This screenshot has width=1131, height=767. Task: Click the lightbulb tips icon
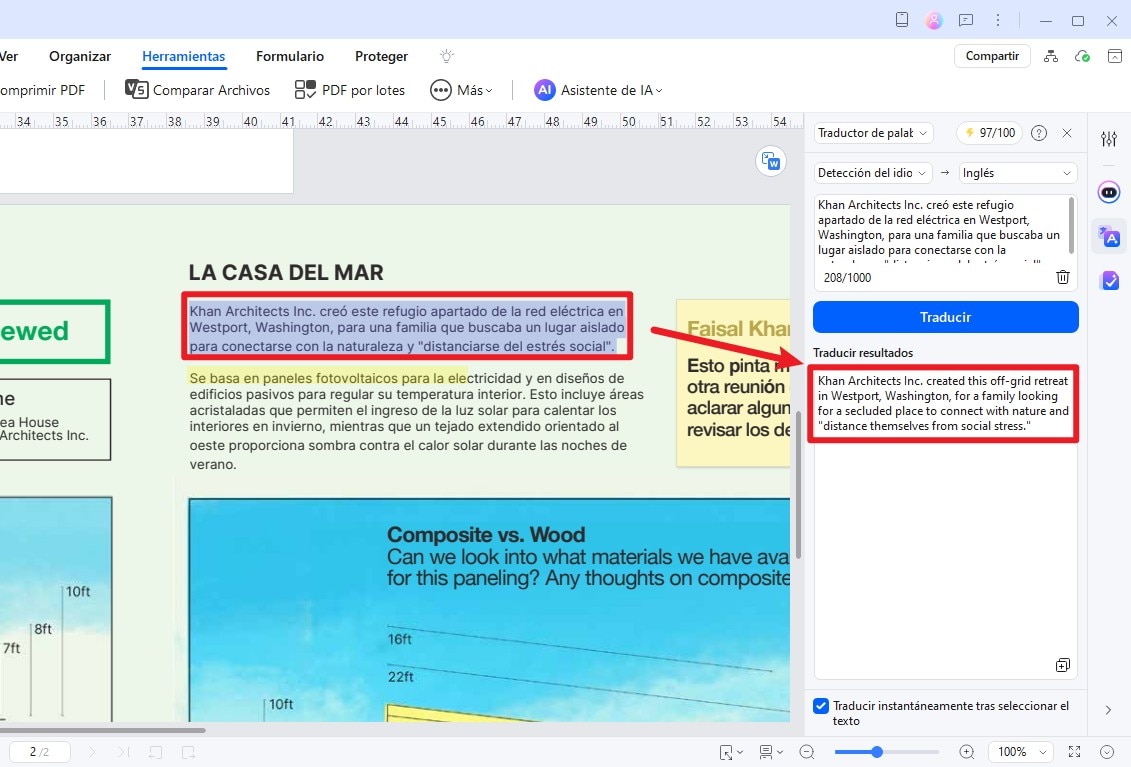point(446,56)
